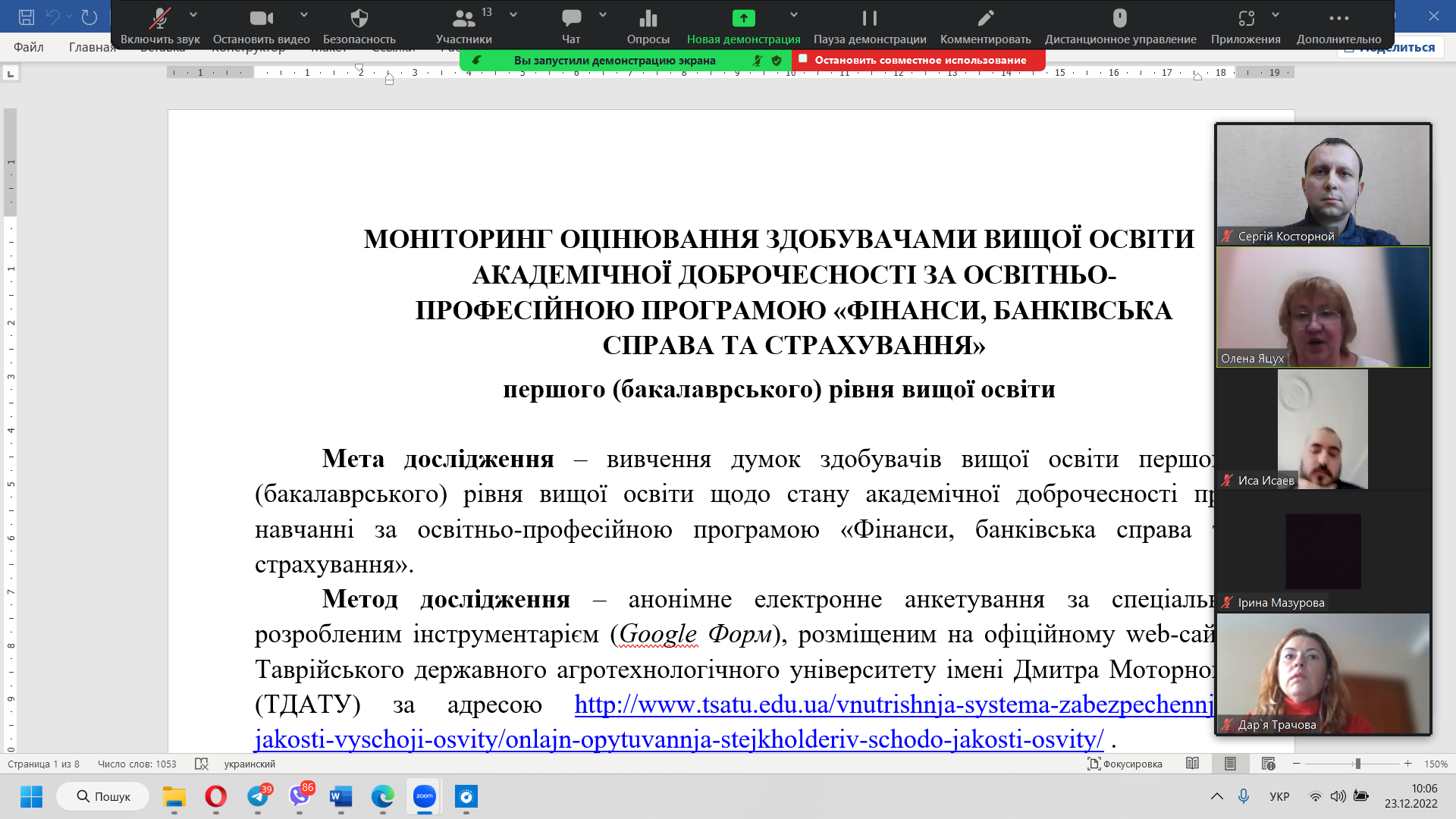The image size is (1456, 819).
Task: Start a New demonstration share
Action: (x=743, y=18)
